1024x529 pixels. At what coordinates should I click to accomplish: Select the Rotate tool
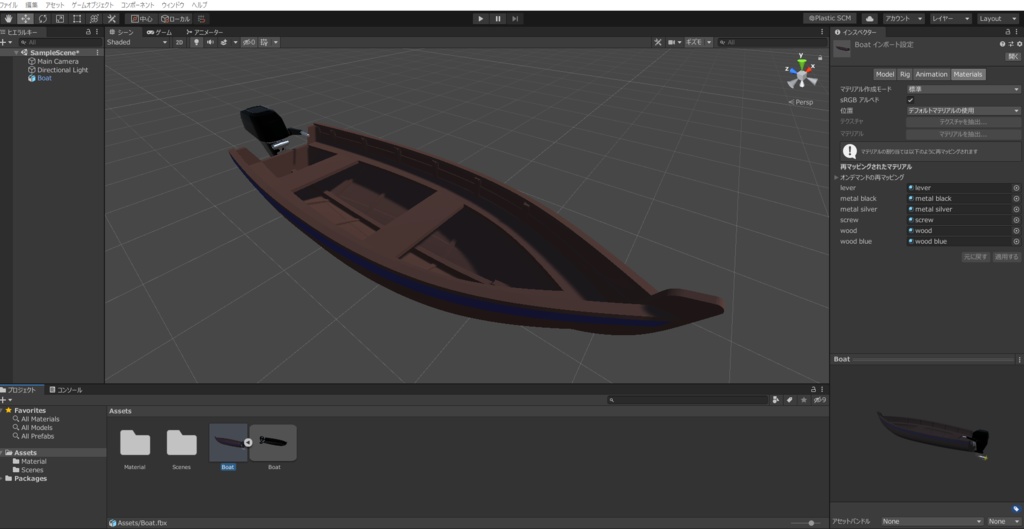(42, 19)
